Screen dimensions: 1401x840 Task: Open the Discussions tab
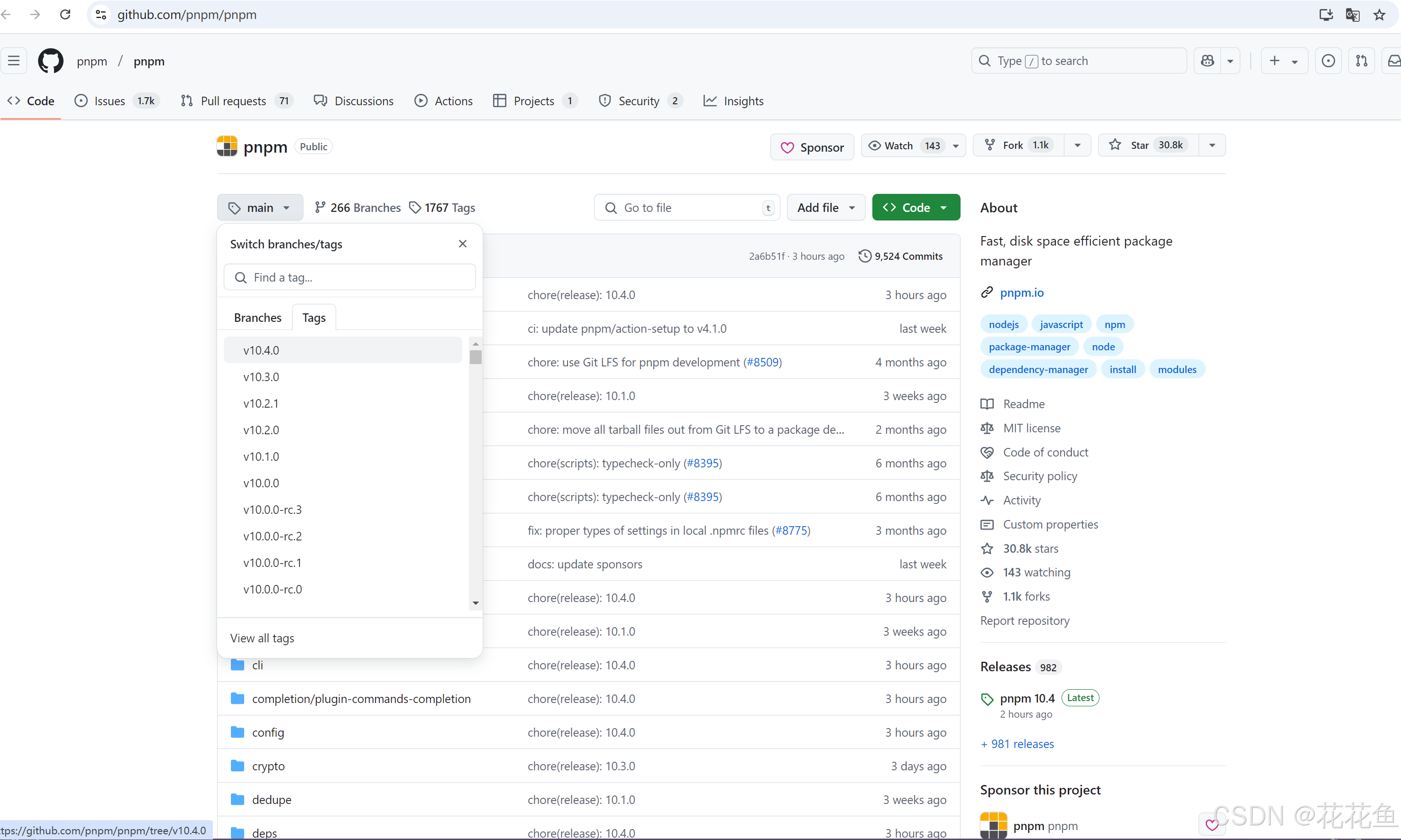354,101
